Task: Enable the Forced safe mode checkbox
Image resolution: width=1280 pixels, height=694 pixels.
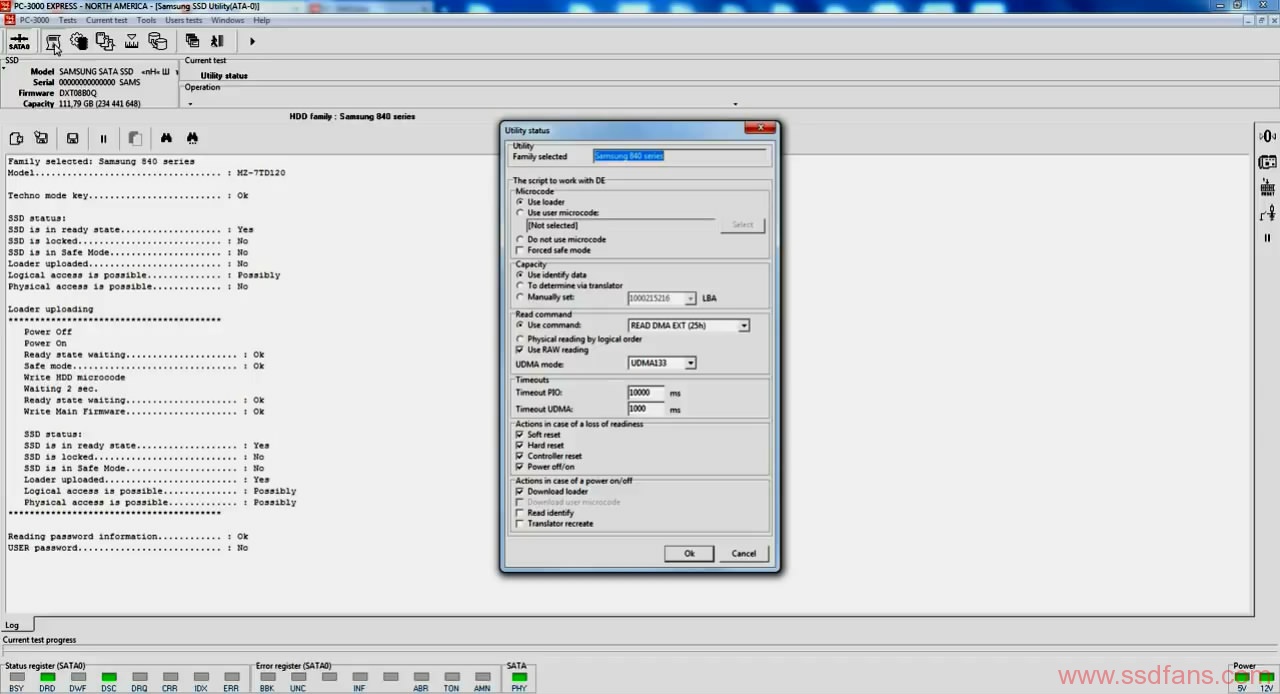Action: (552, 250)
